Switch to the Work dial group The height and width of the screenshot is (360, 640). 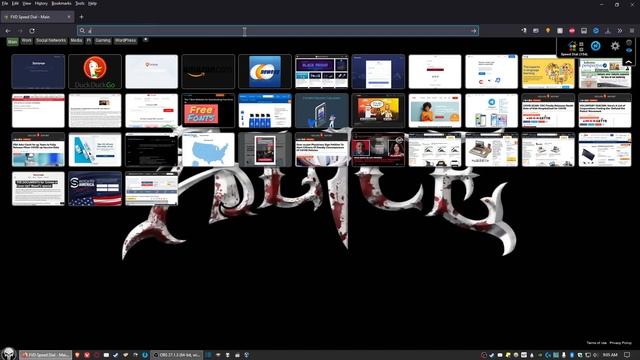(x=26, y=41)
